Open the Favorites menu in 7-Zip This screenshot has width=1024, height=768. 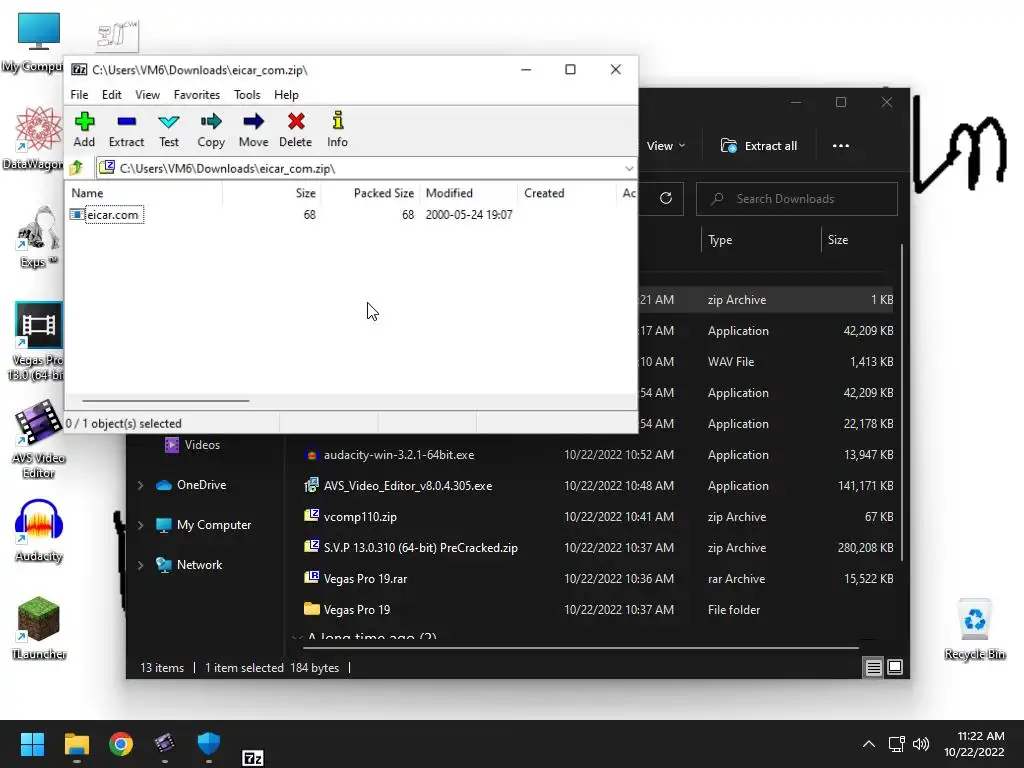tap(197, 95)
